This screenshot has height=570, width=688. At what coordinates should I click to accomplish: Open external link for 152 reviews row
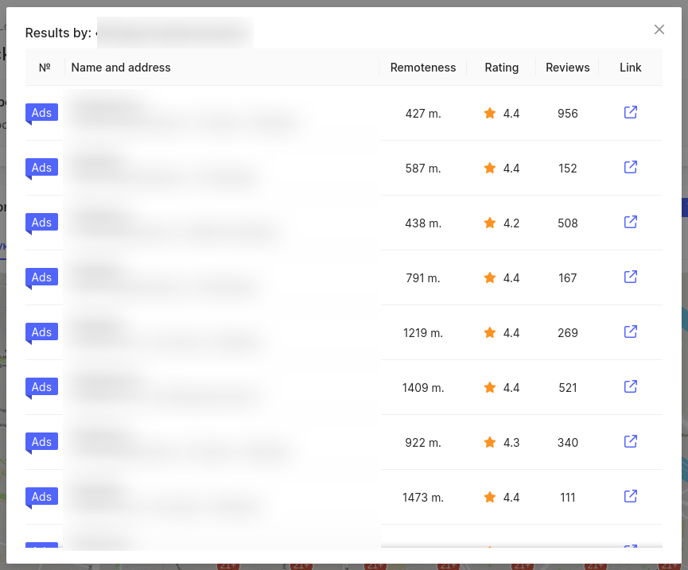[x=630, y=168]
